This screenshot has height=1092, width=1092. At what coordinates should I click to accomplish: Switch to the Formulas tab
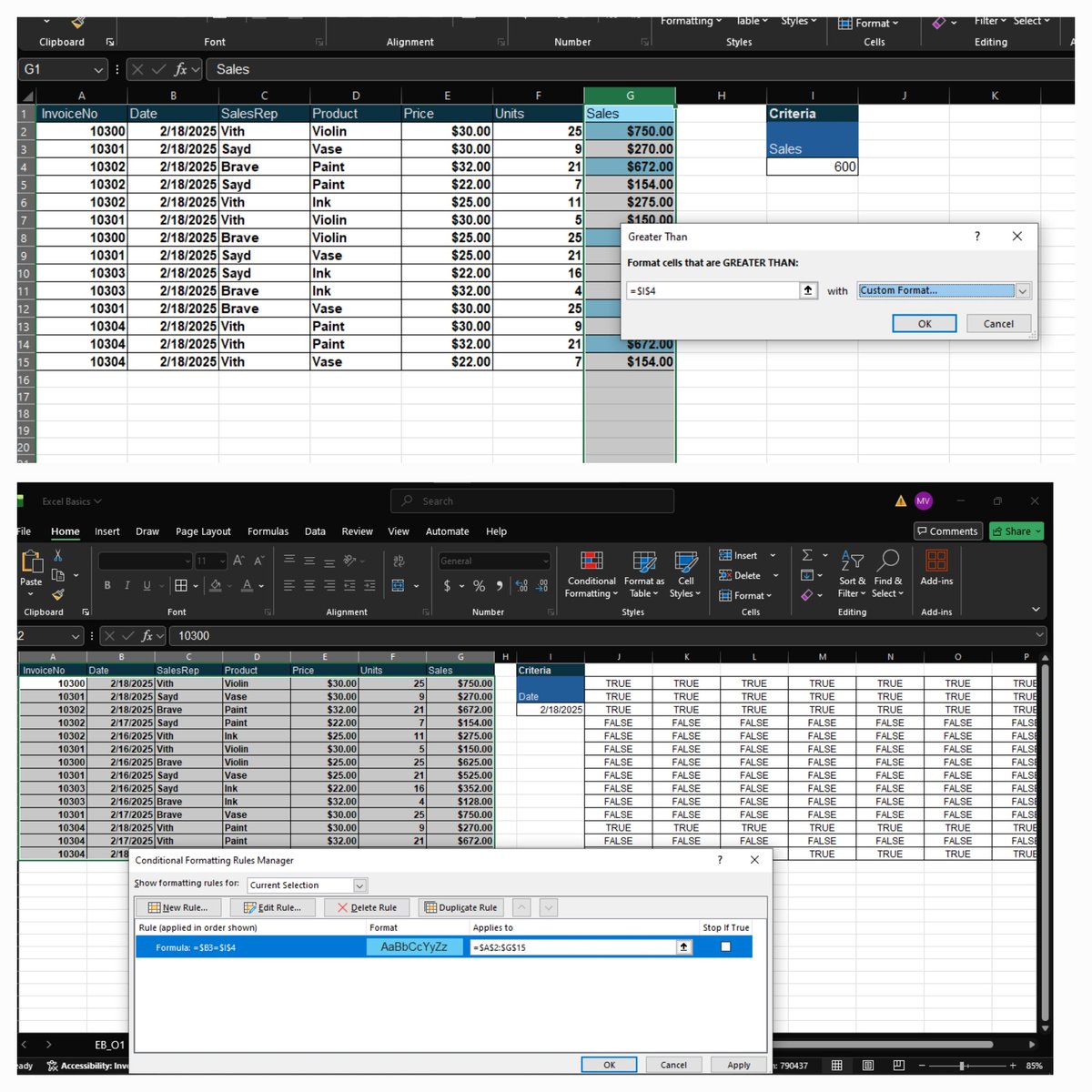click(x=268, y=531)
